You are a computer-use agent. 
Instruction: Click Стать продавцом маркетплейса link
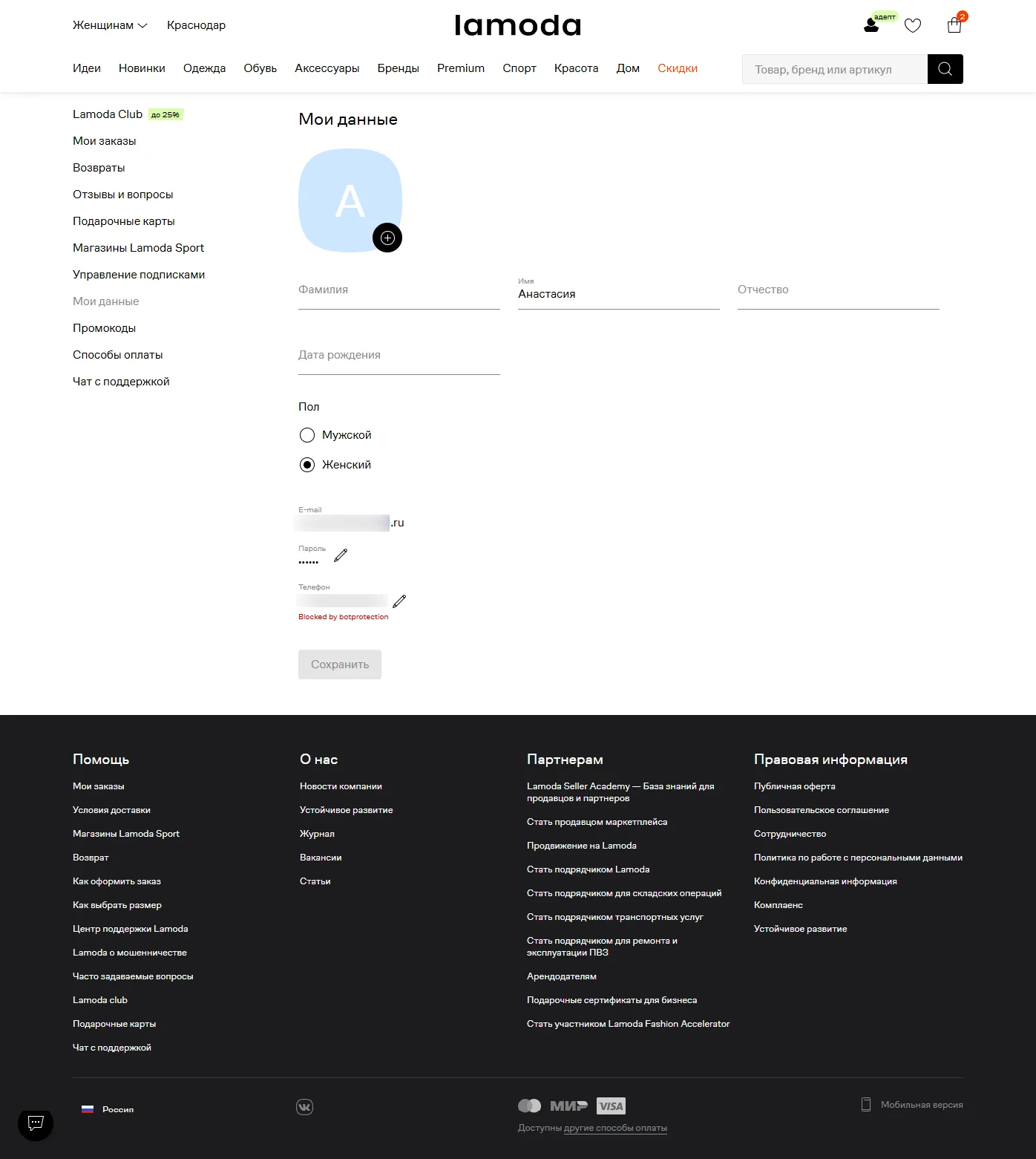pyautogui.click(x=597, y=822)
